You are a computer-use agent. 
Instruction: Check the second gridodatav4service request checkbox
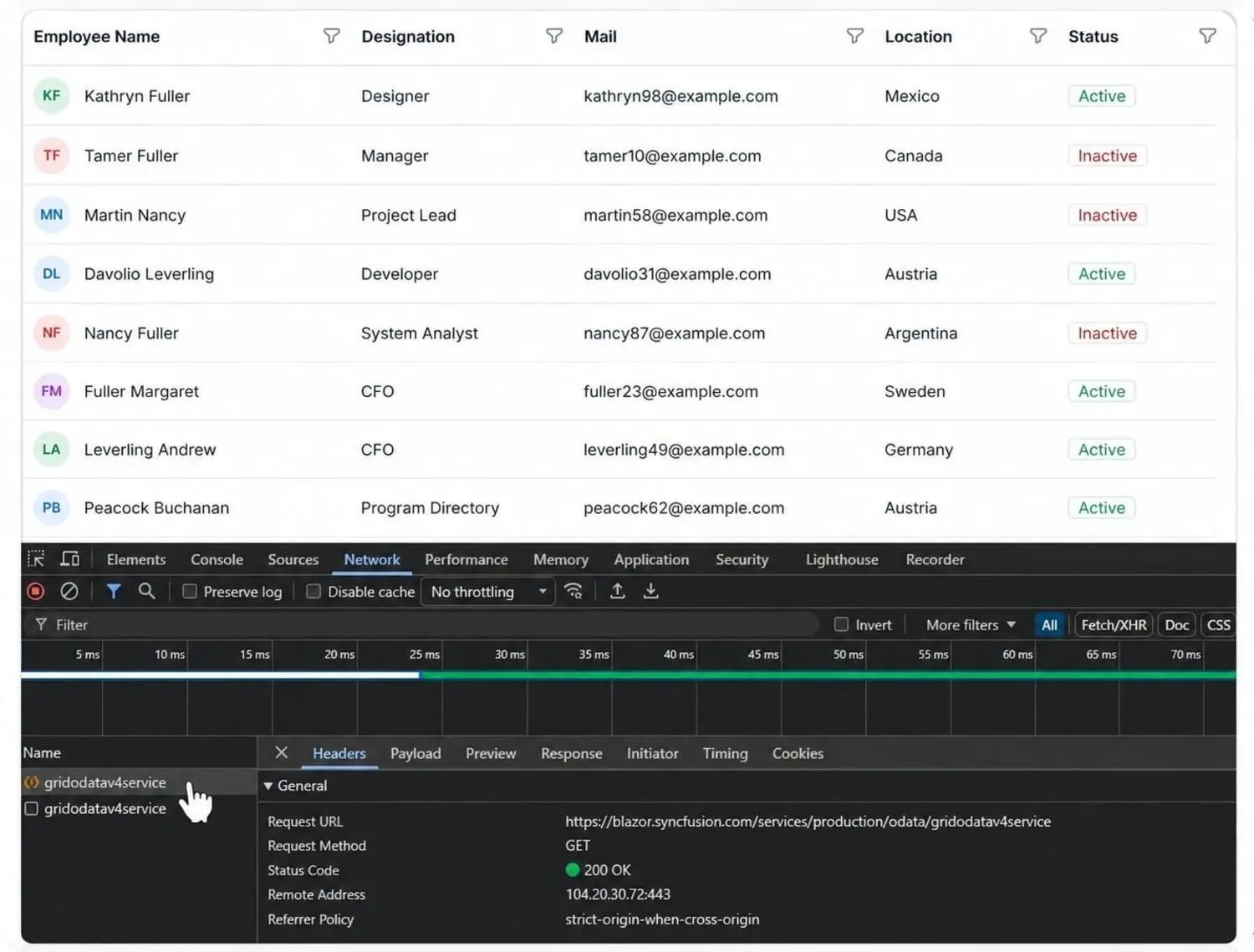point(32,808)
